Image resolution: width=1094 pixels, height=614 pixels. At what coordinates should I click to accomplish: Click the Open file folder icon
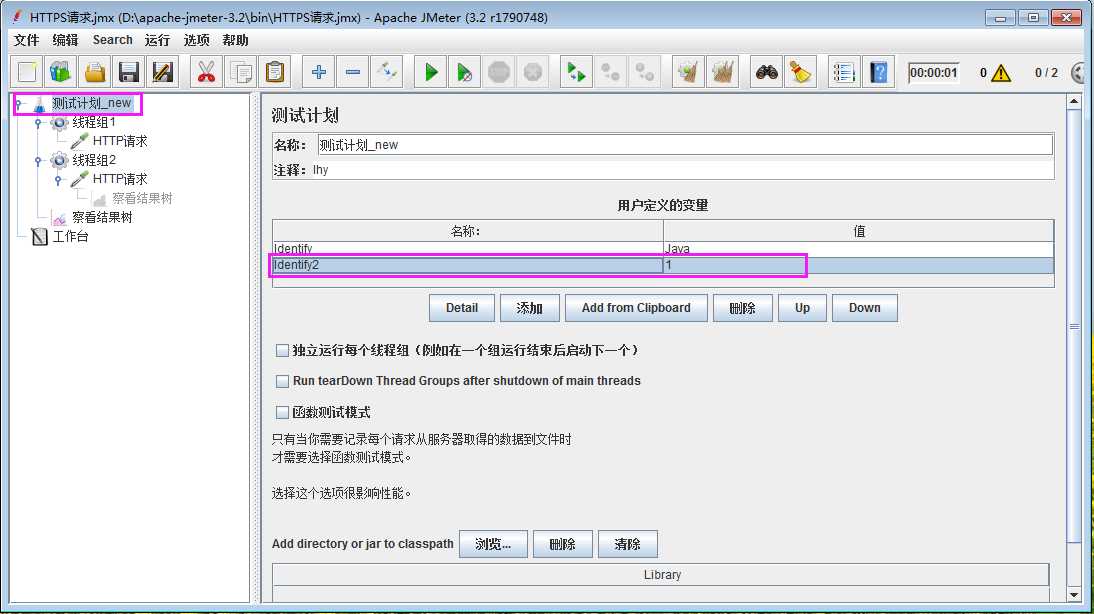tap(95, 72)
